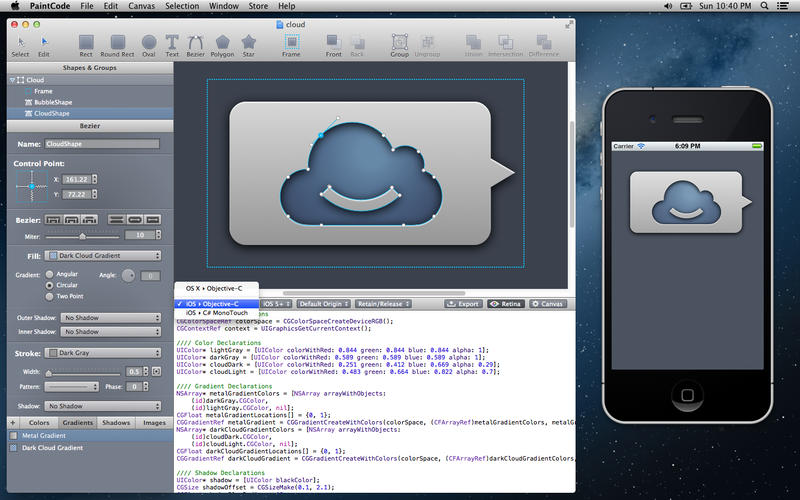Viewport: 800px width, 500px height.
Task: Choose the Bezier drawing tool
Action: 194,42
